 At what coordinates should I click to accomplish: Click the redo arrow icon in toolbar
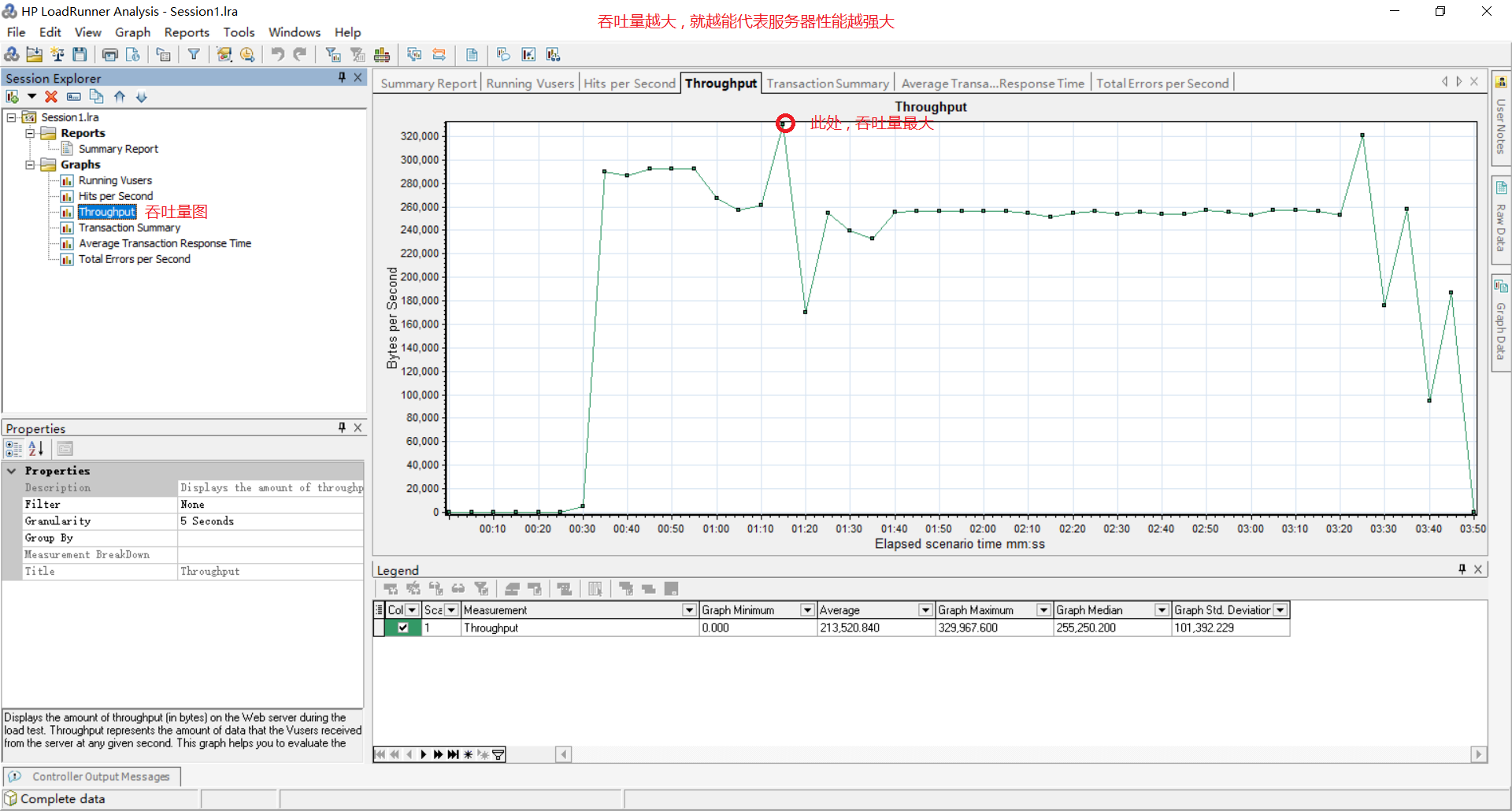300,54
